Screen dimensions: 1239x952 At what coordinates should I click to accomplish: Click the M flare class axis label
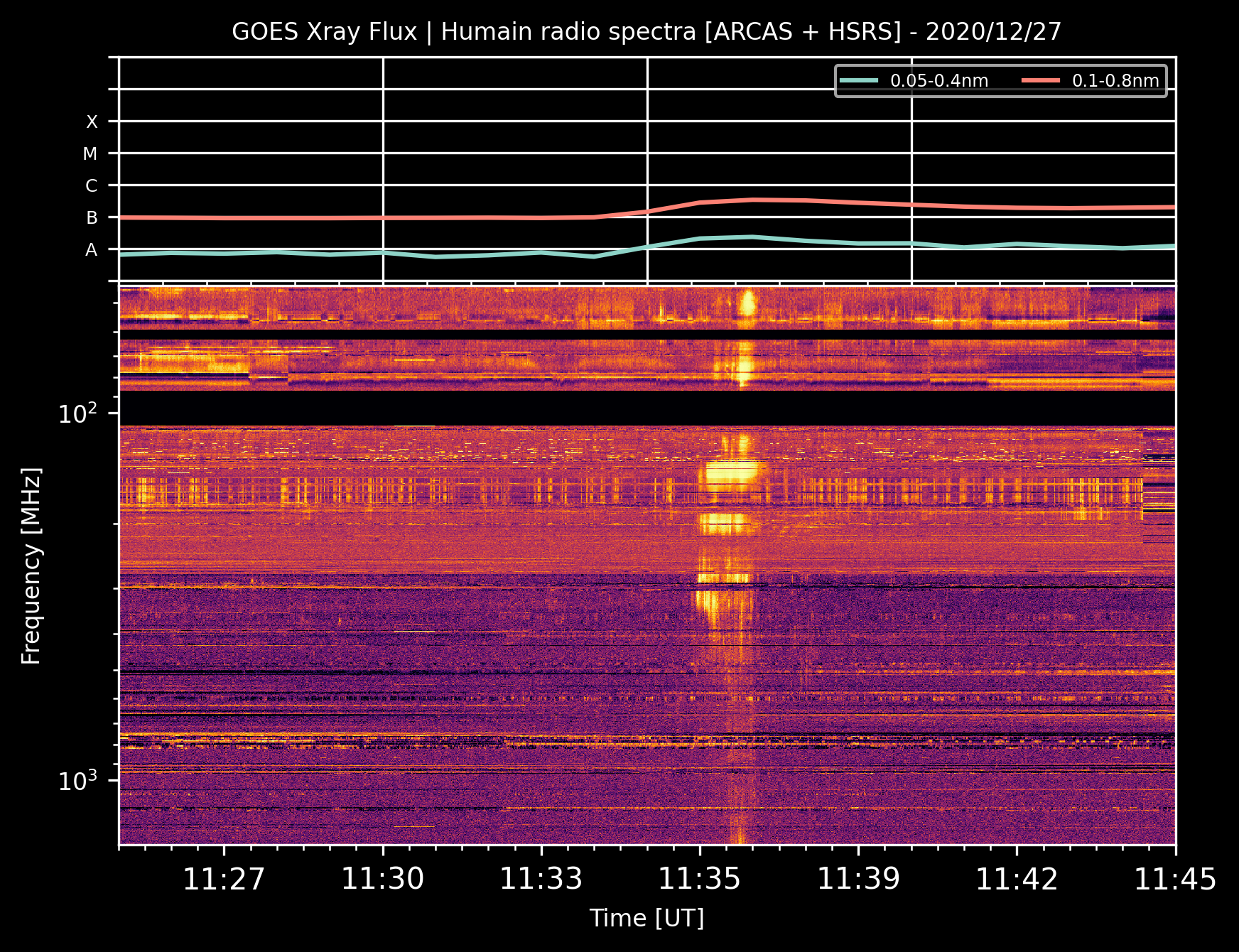(90, 154)
